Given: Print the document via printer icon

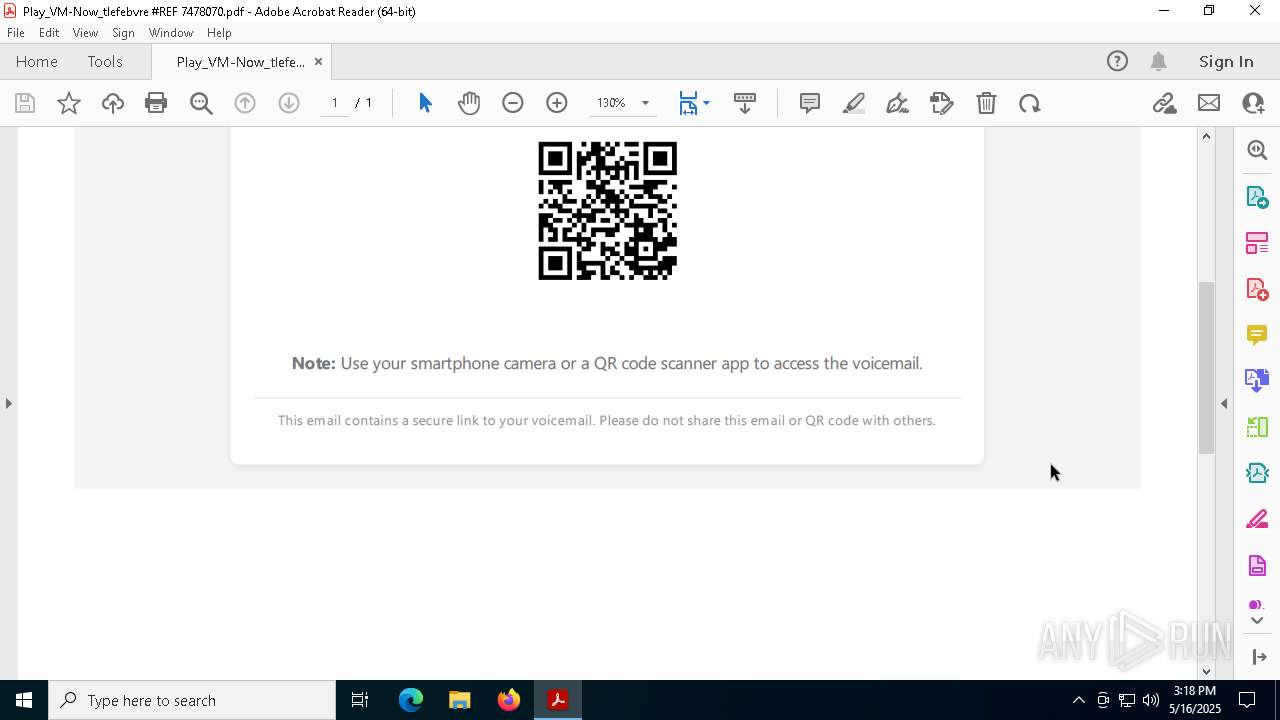Looking at the screenshot, I should tap(156, 103).
